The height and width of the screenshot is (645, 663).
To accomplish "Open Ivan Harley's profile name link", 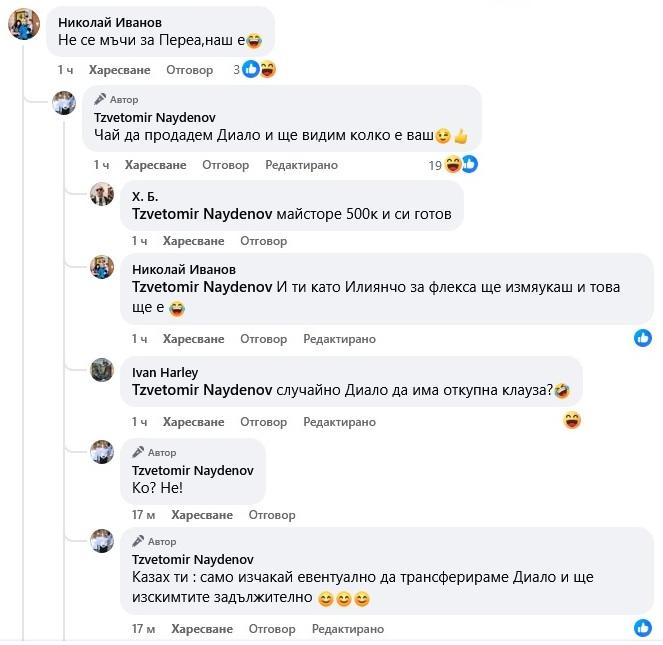I will pyautogui.click(x=163, y=372).
